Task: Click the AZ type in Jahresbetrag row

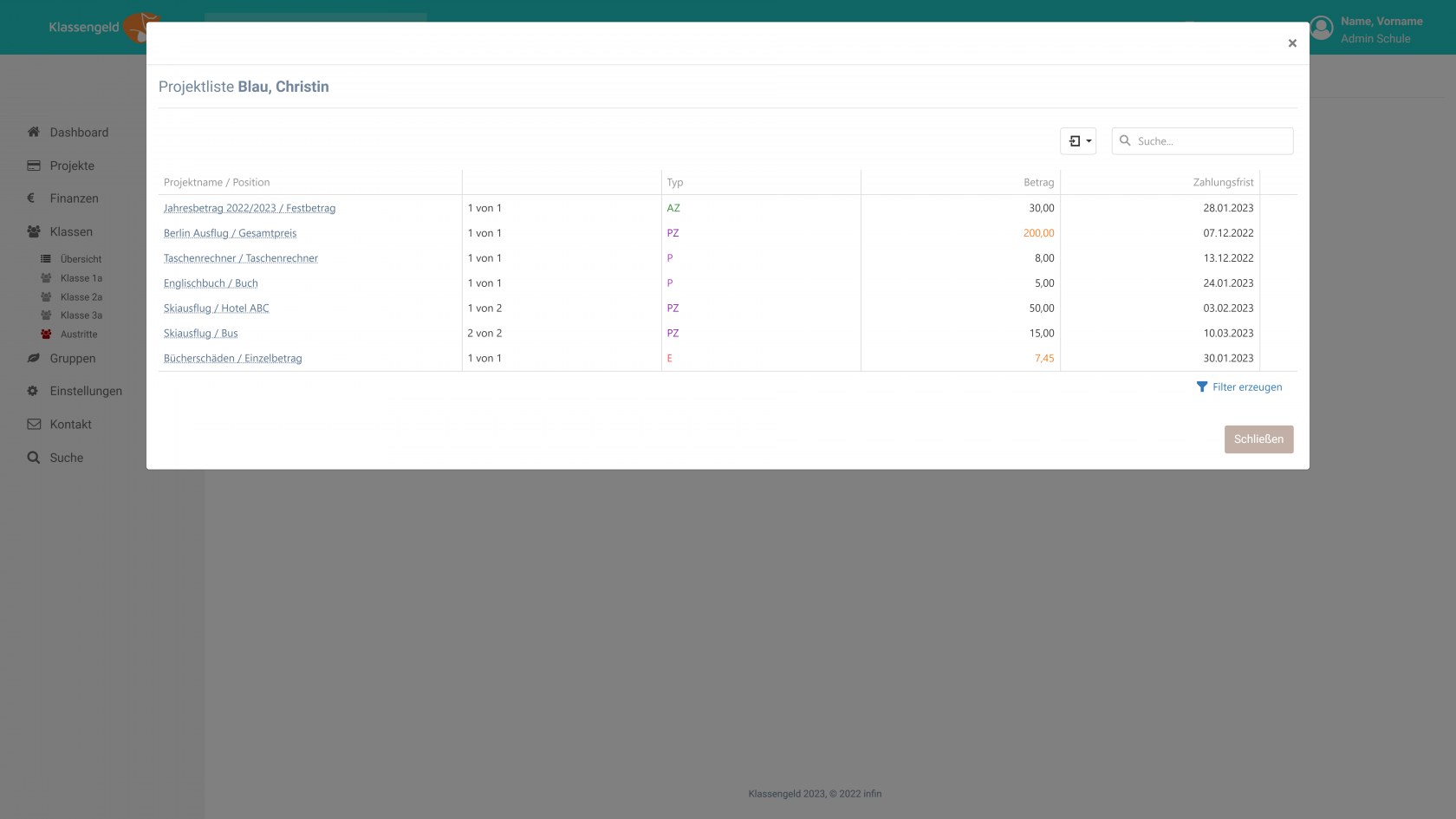Action: (x=673, y=208)
